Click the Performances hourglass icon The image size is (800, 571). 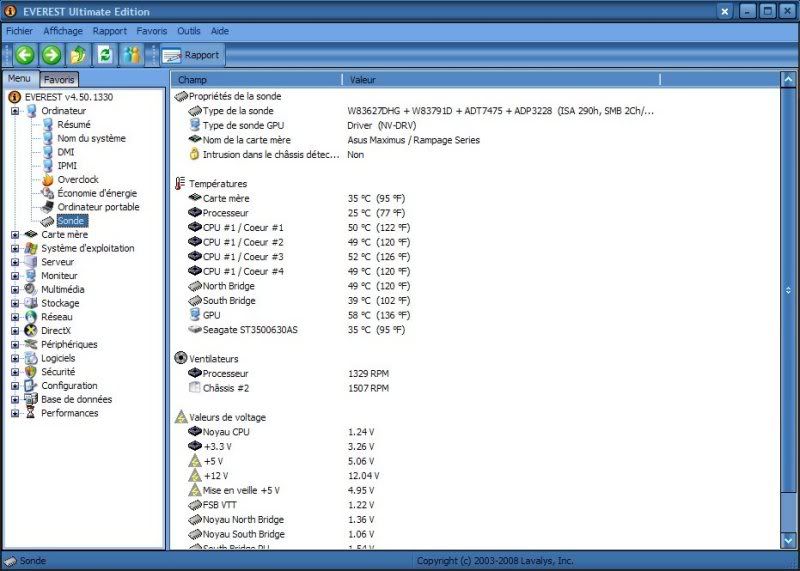point(31,413)
